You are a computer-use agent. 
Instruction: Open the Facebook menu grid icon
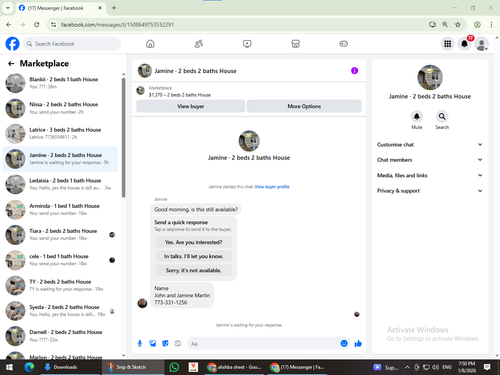[x=448, y=44]
